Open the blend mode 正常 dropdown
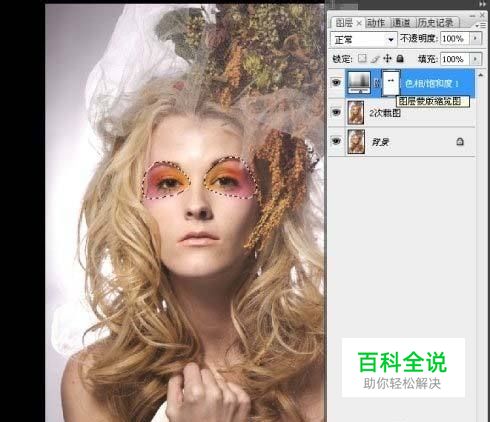The height and width of the screenshot is (422, 490). 363,40
